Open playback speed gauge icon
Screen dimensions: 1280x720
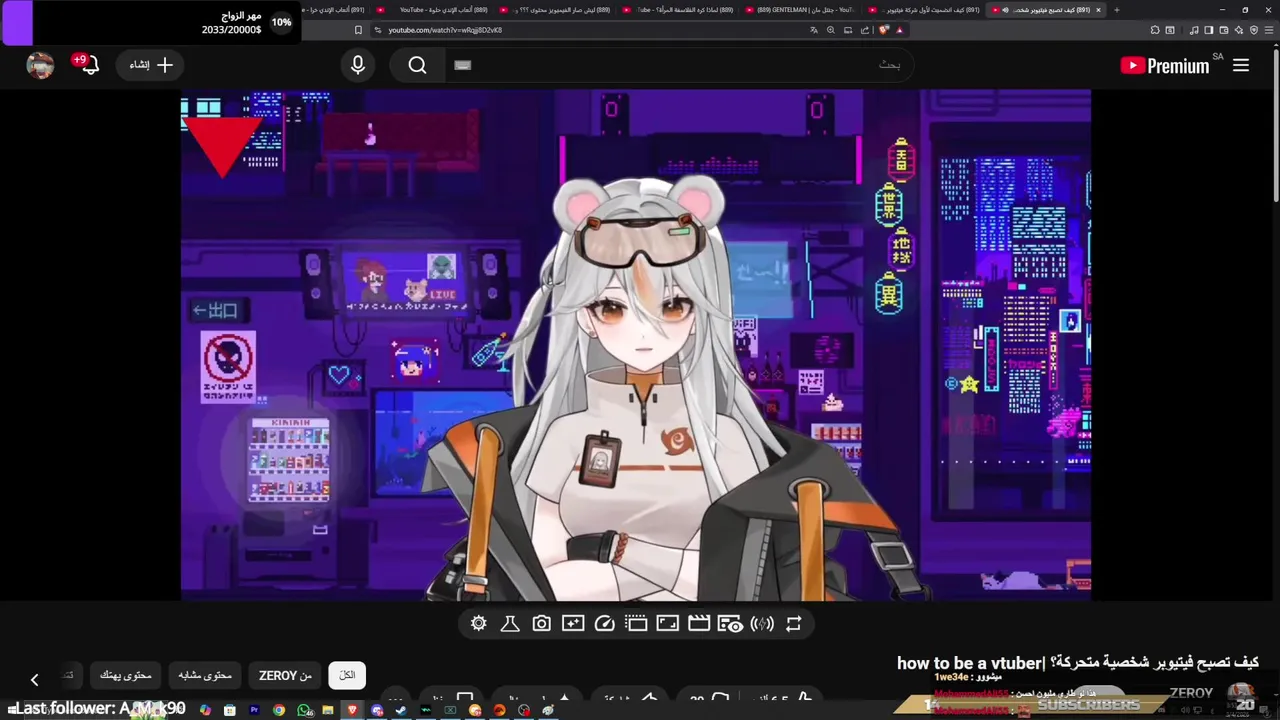604,624
